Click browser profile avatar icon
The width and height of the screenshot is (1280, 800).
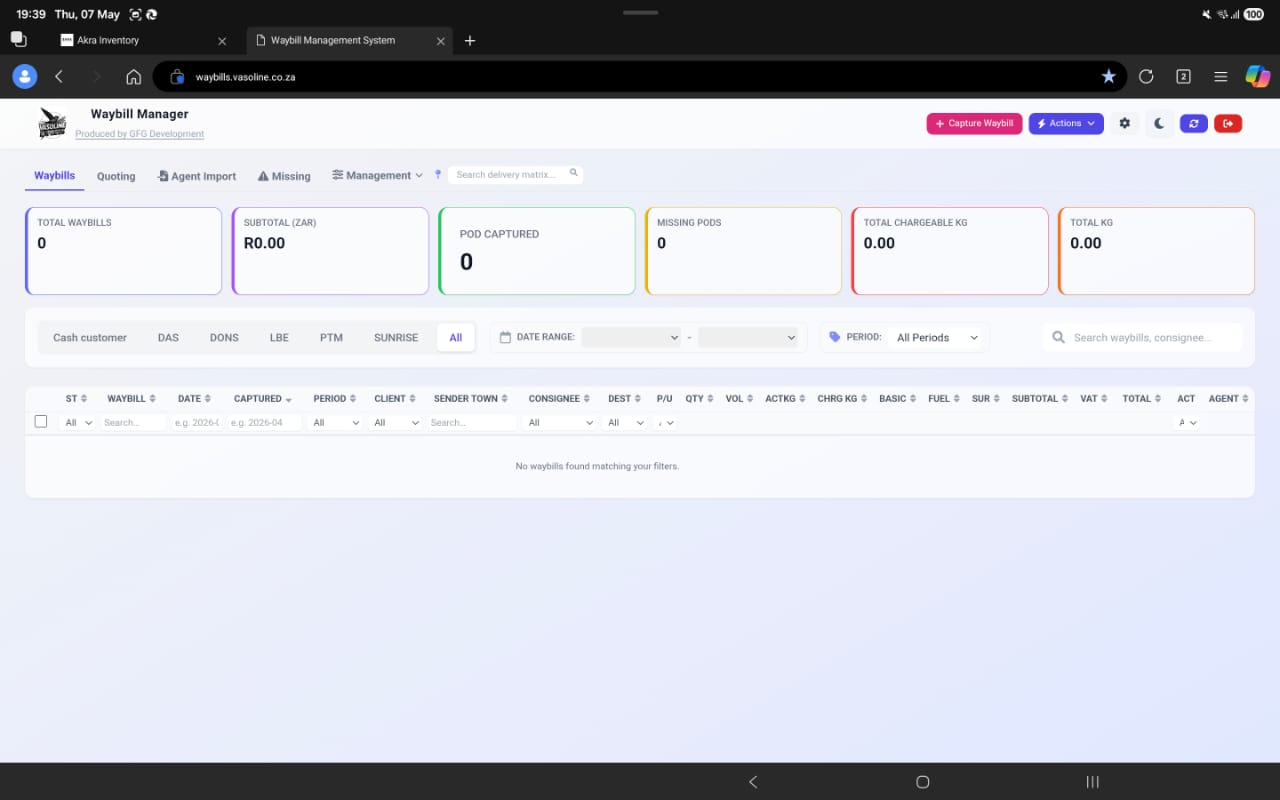coord(24,76)
